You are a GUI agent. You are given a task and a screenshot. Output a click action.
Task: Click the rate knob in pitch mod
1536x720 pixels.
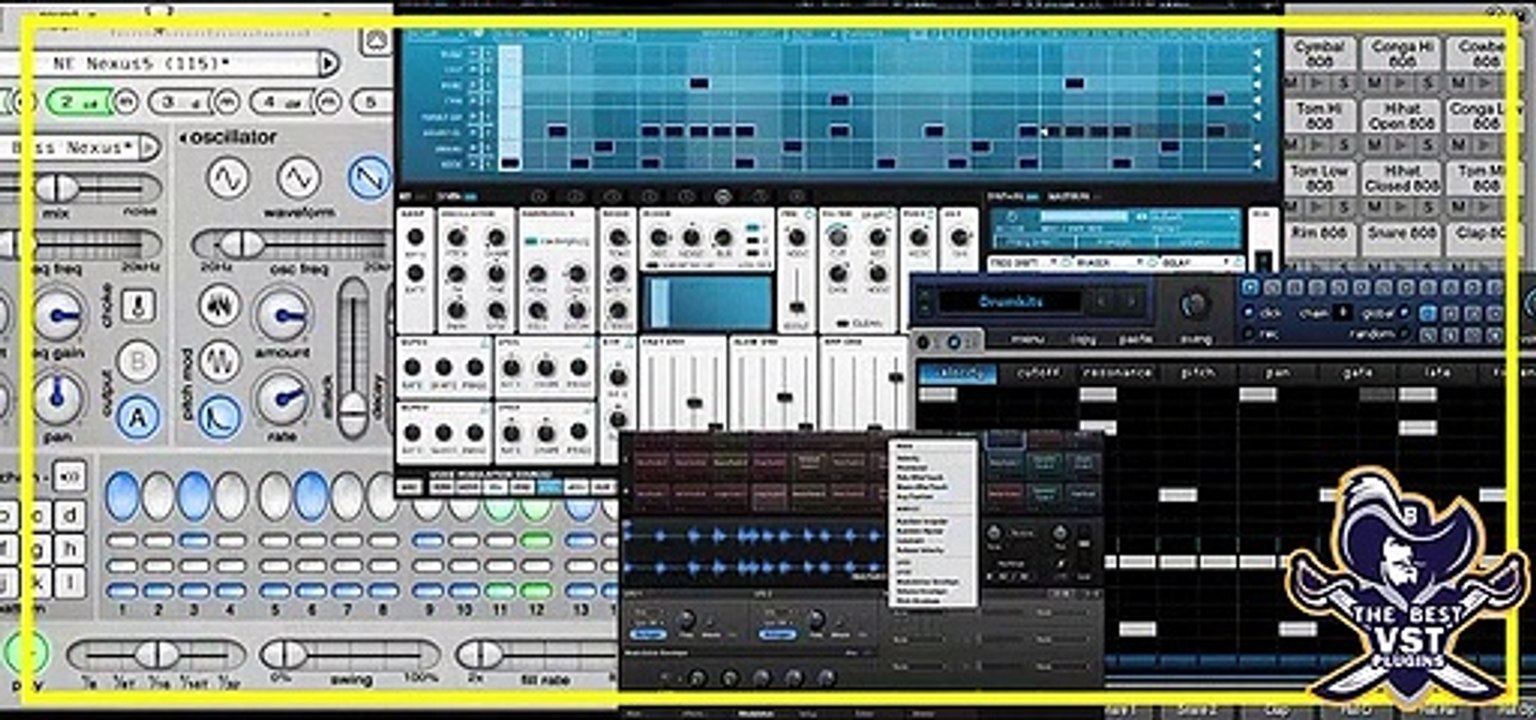pos(283,400)
